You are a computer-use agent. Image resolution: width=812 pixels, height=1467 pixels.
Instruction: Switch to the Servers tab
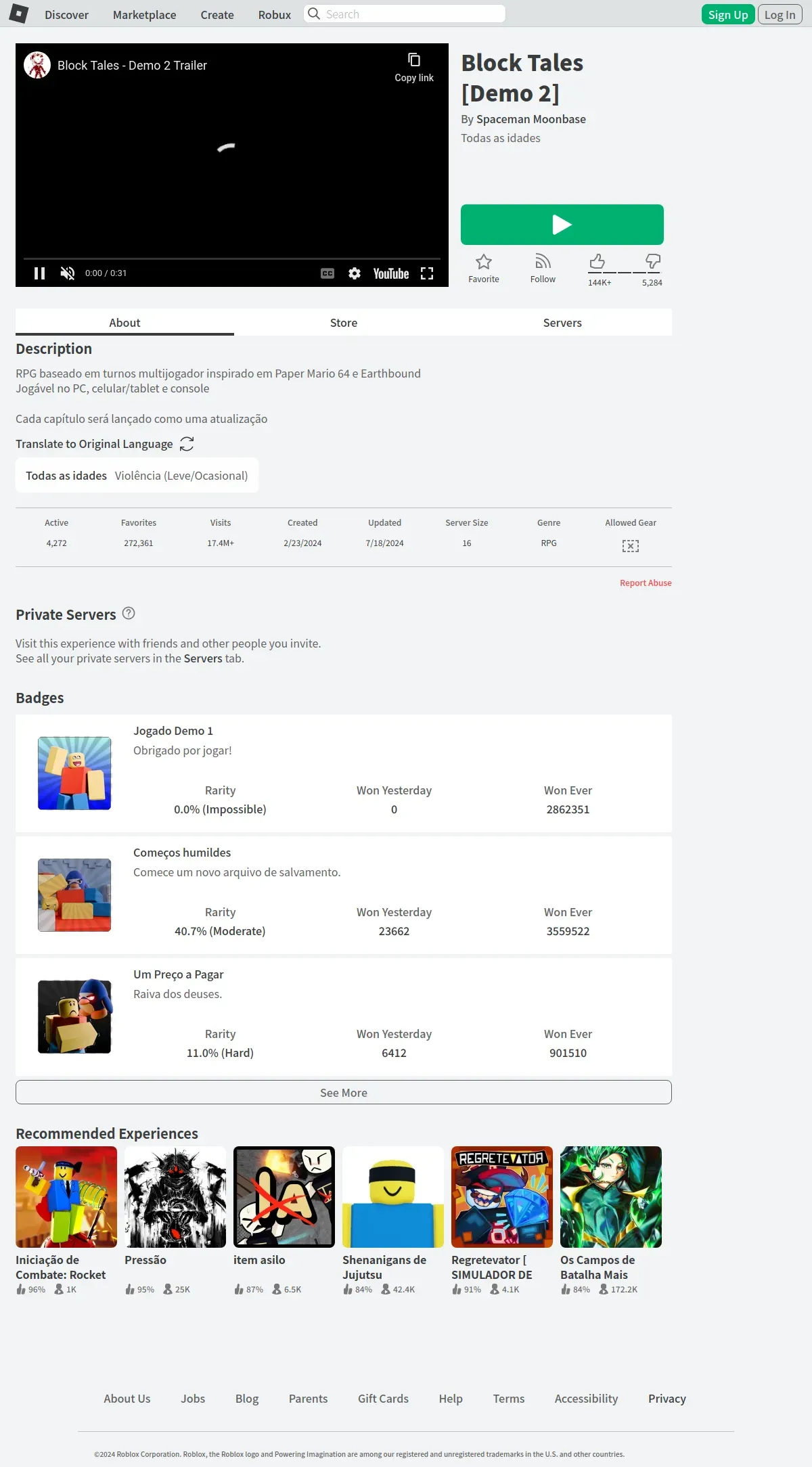click(562, 322)
